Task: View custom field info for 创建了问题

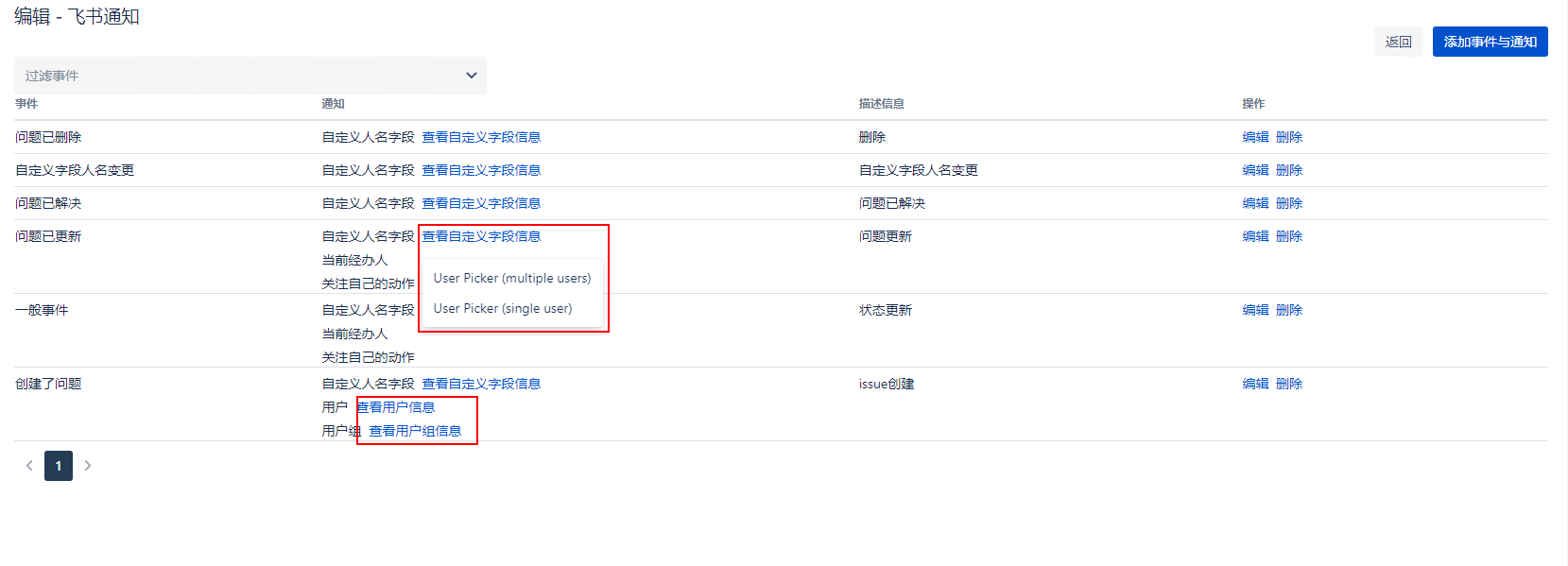Action: pyautogui.click(x=481, y=384)
